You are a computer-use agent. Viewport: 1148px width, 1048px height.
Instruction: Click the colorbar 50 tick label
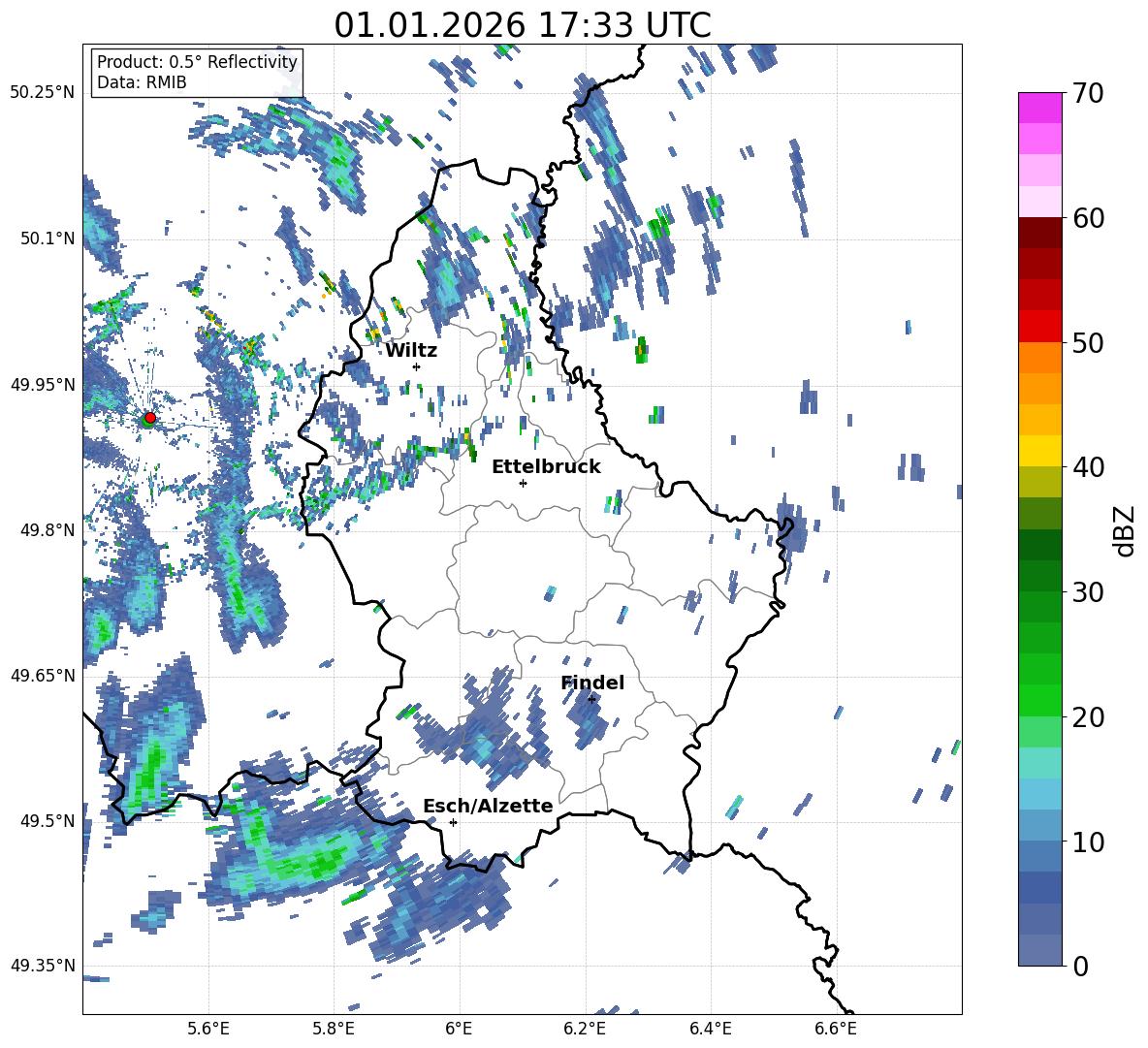1088,342
